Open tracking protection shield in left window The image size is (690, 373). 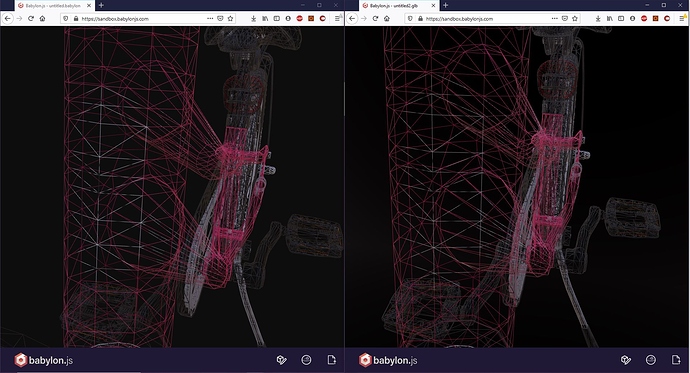coord(66,18)
